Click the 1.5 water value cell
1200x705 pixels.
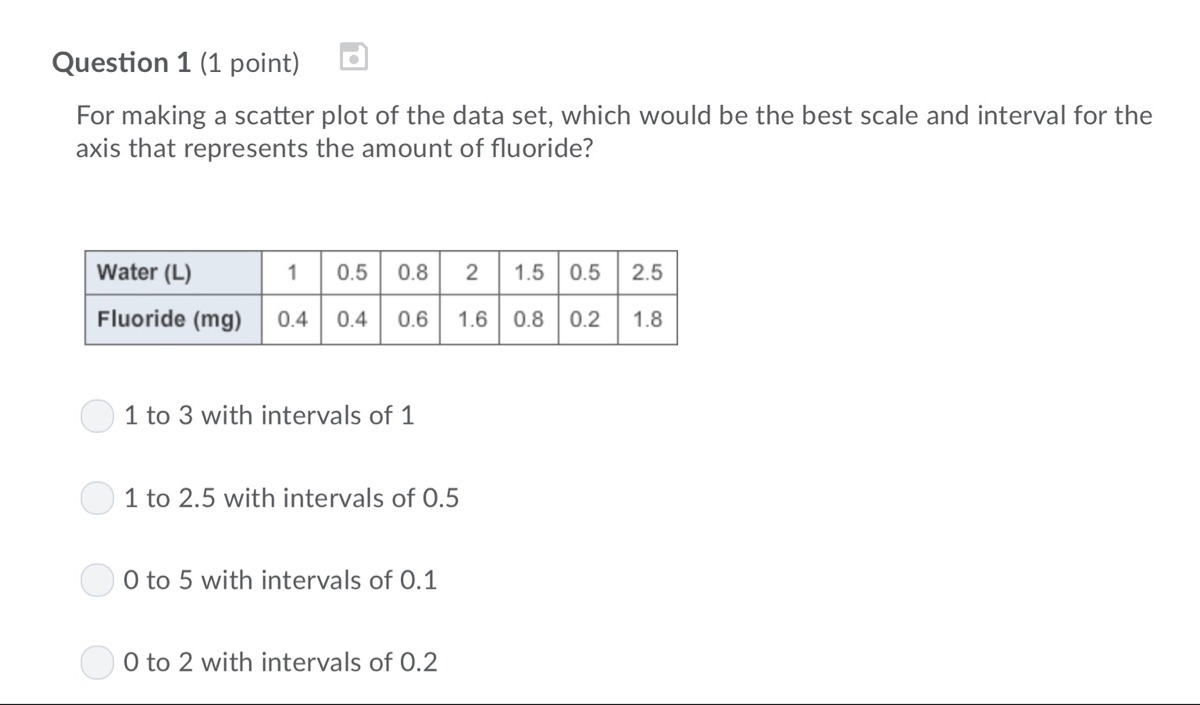[529, 272]
